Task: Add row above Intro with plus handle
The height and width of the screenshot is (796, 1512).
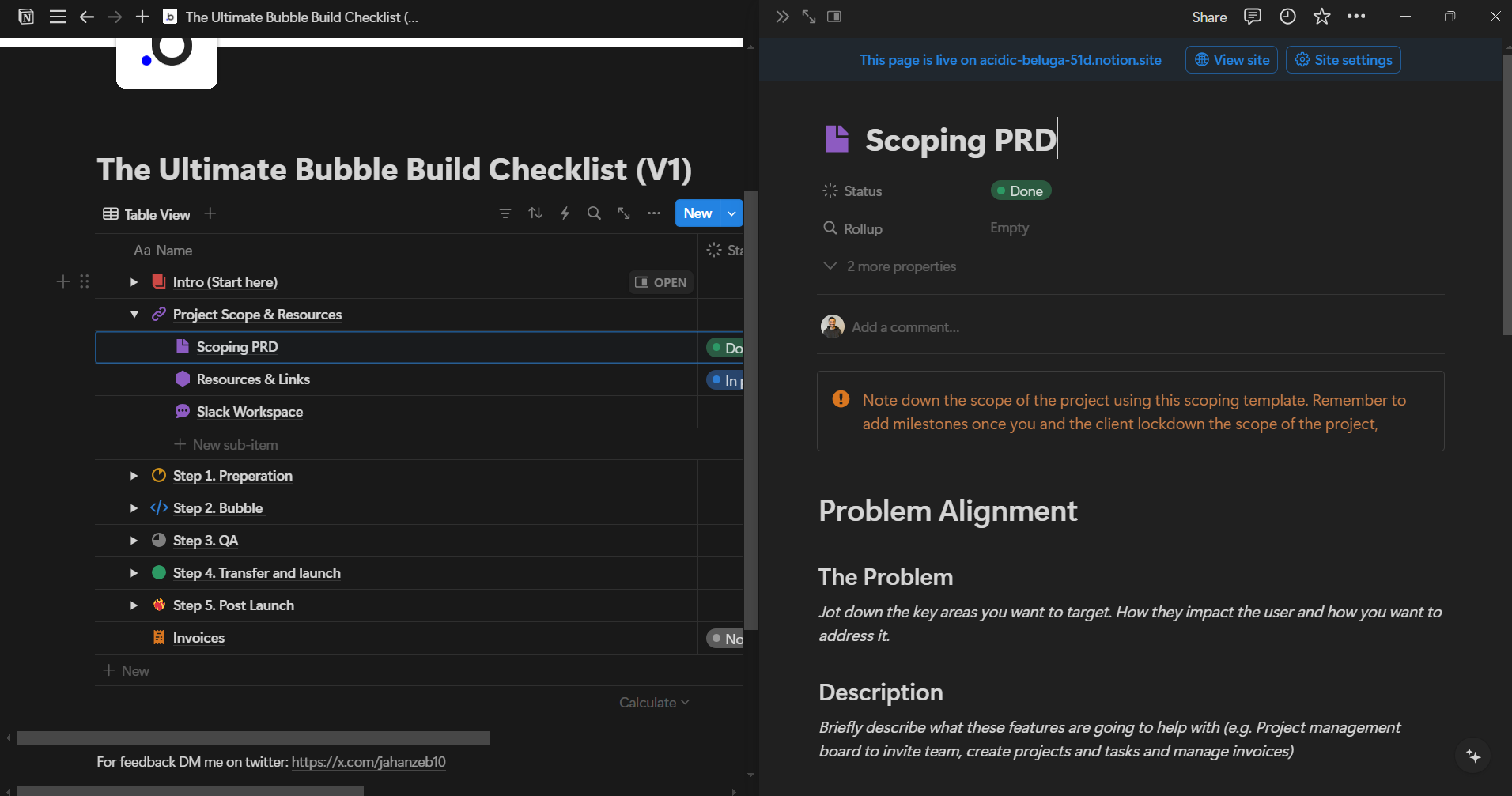Action: tap(63, 281)
